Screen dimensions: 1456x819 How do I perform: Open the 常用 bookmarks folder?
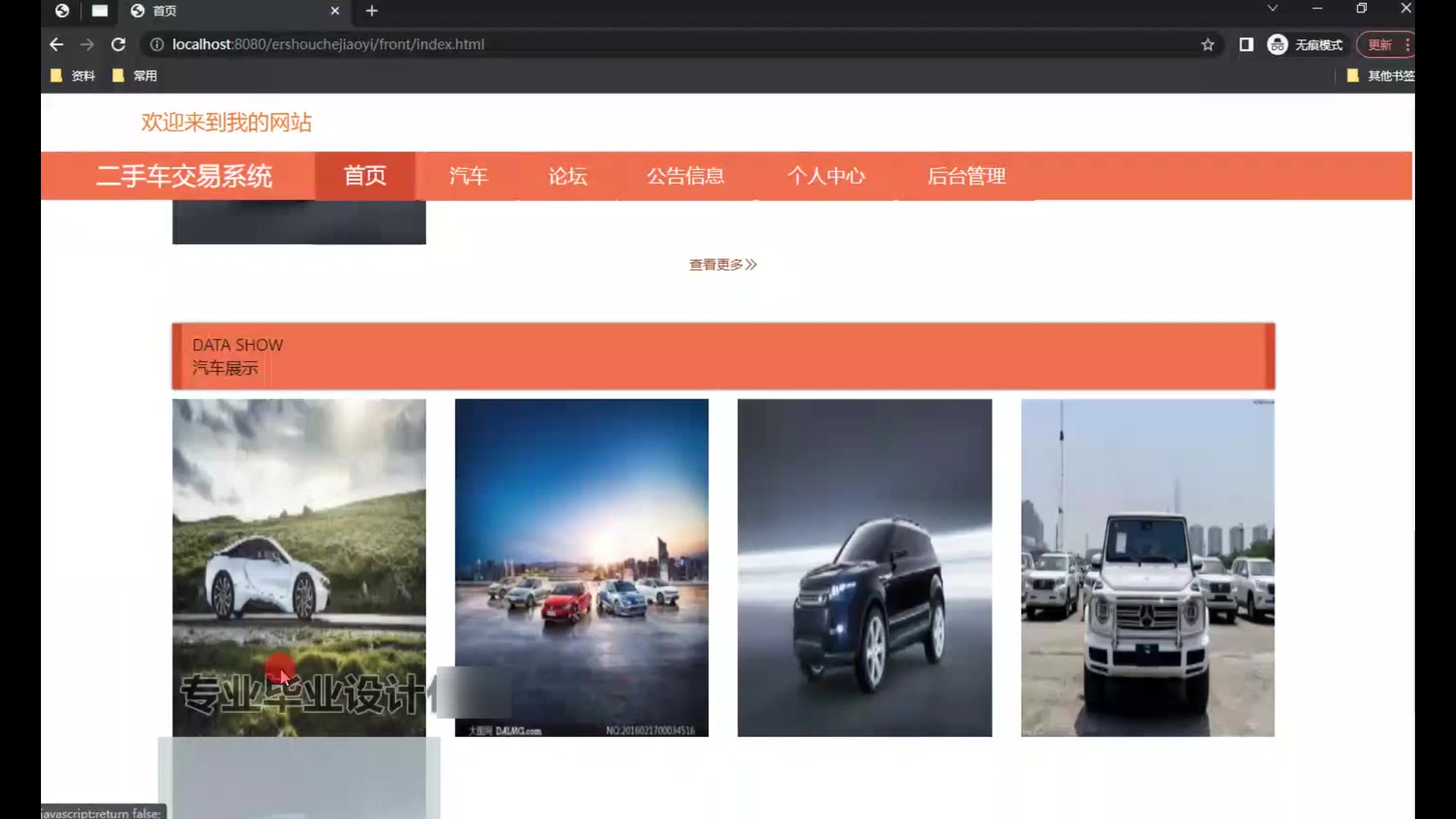pyautogui.click(x=135, y=76)
